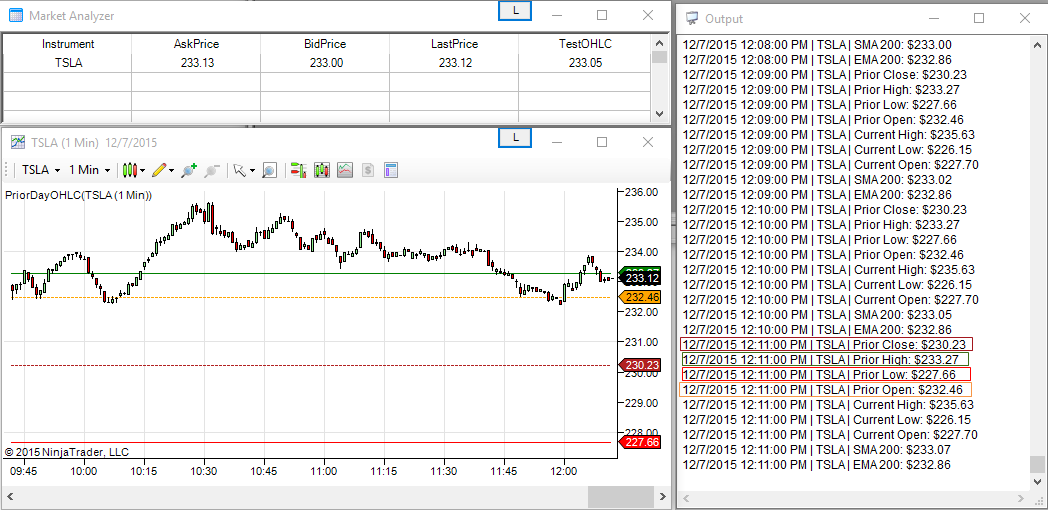Image resolution: width=1048 pixels, height=510 pixels.
Task: Click the L link button in Market Analyzer
Action: (x=515, y=11)
